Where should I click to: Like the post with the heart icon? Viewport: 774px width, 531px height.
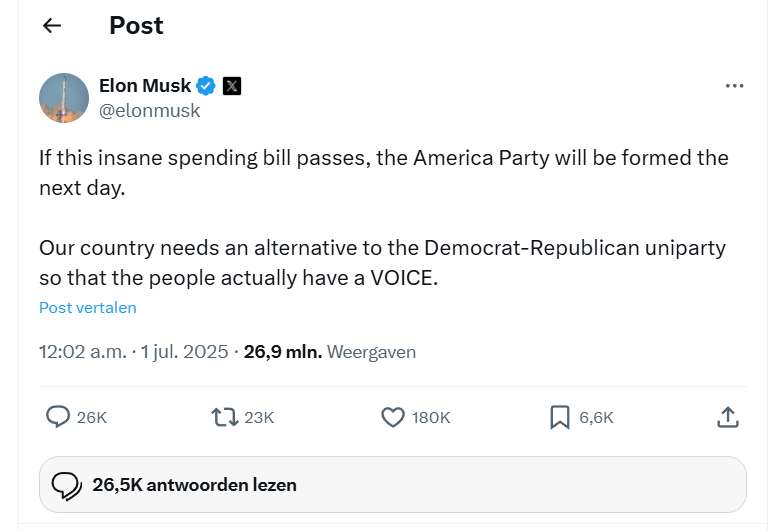click(394, 417)
